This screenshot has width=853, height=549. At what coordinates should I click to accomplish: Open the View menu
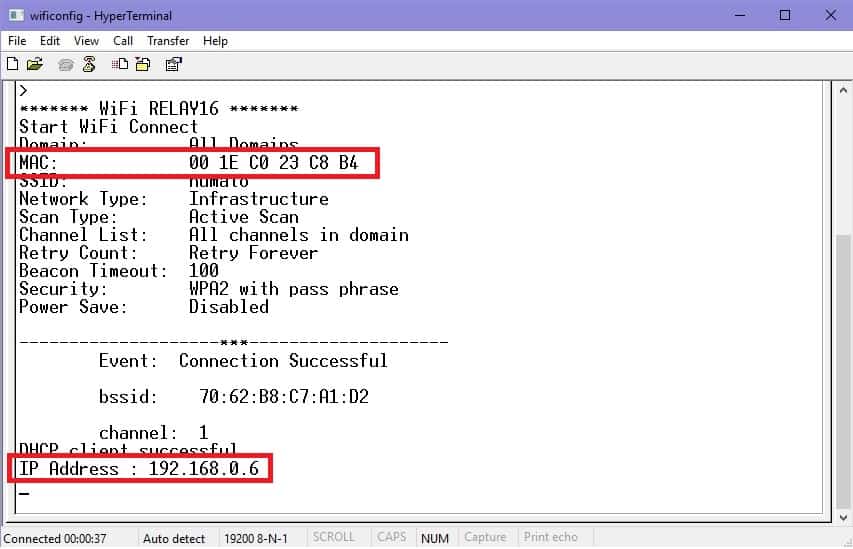click(86, 41)
